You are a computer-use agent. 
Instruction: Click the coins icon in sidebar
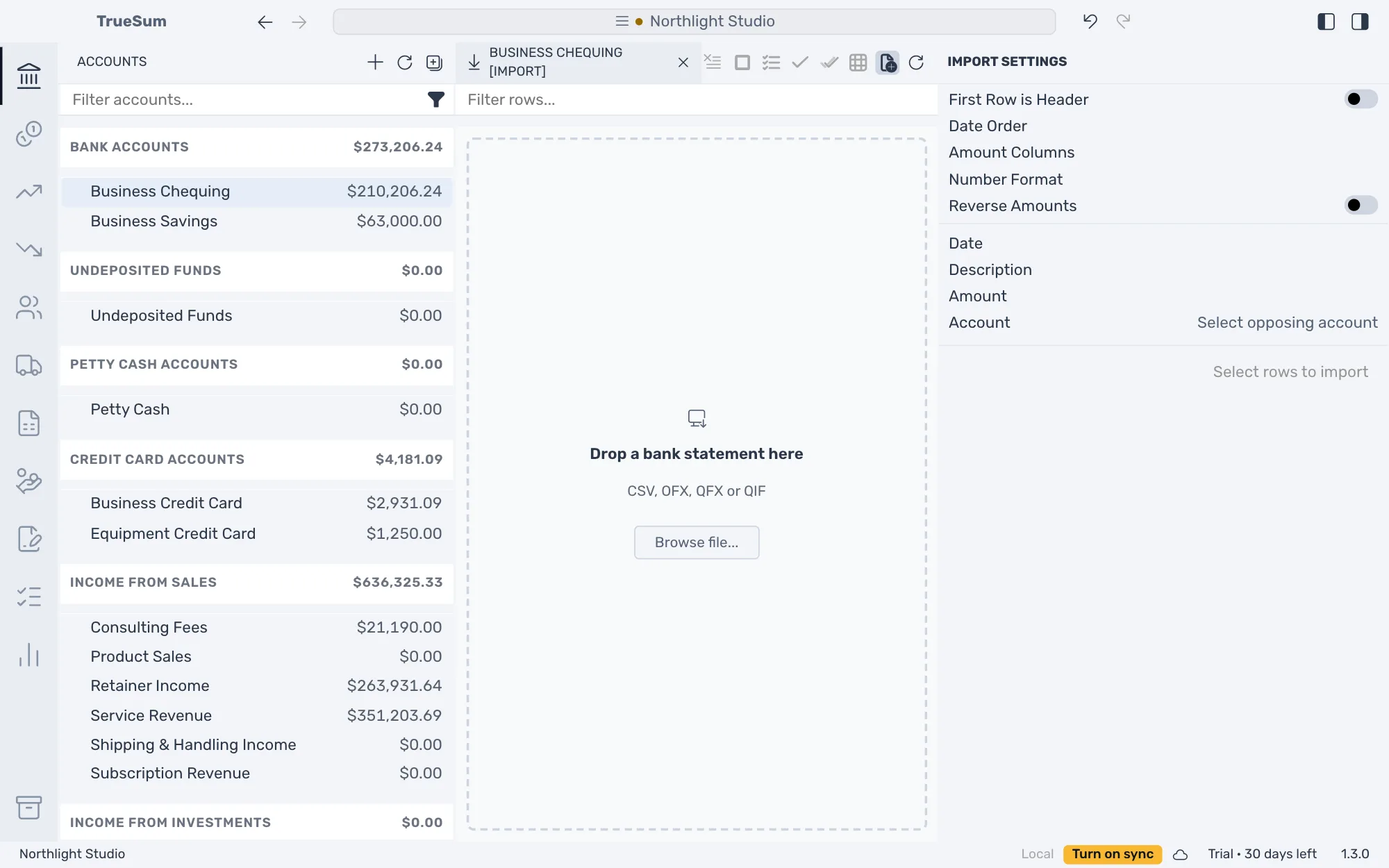pyautogui.click(x=28, y=133)
